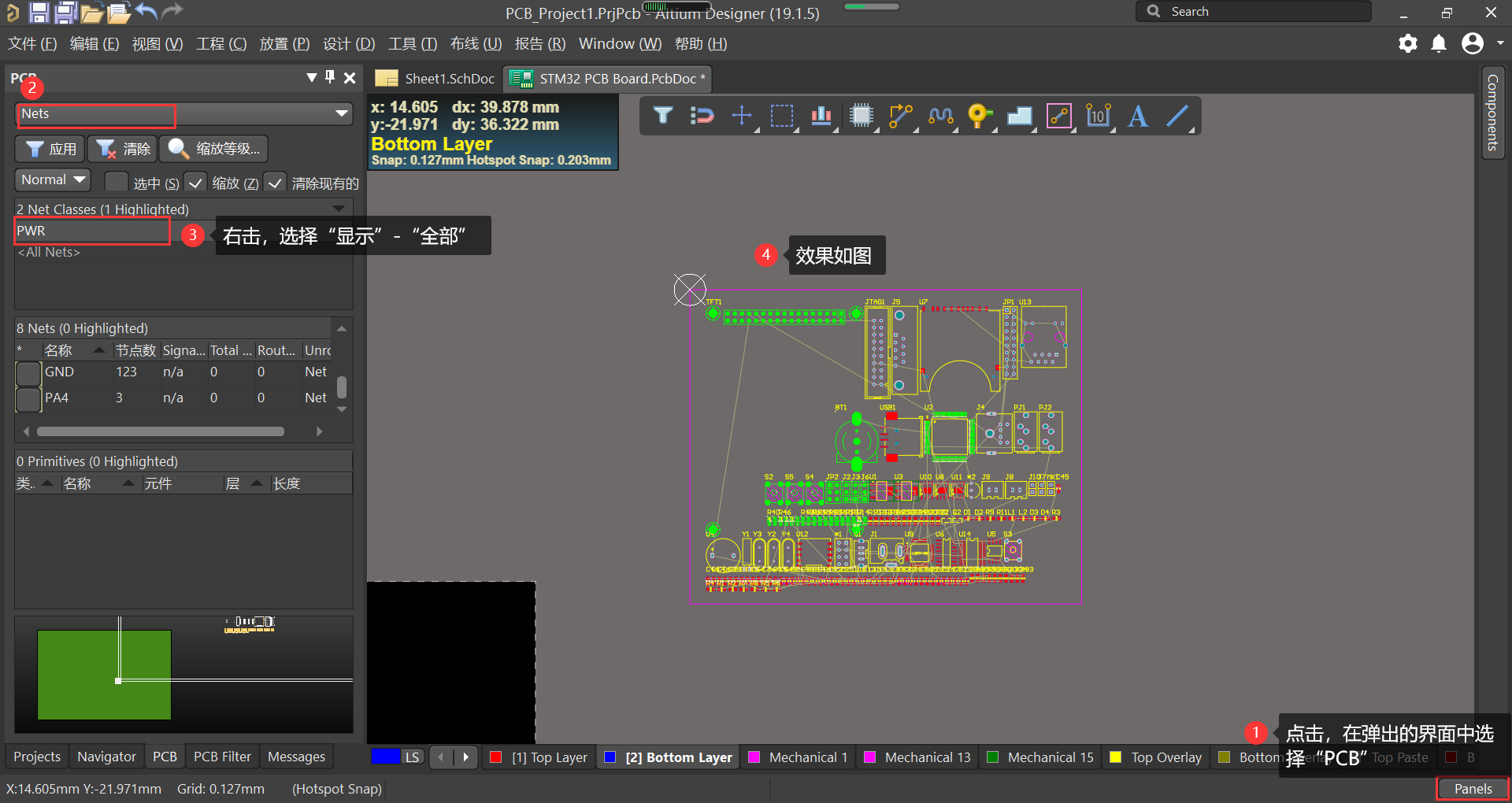The height and width of the screenshot is (803, 1512).
Task: Click the Panels button in status bar
Action: 1473,789
